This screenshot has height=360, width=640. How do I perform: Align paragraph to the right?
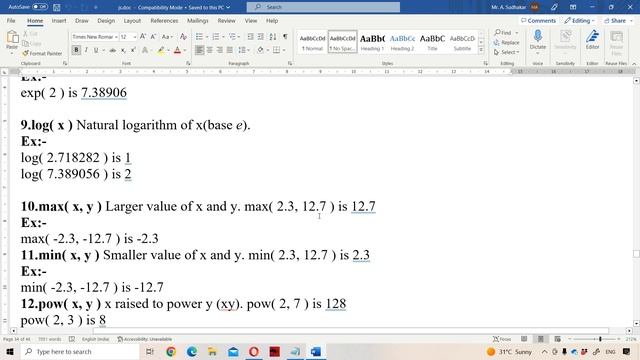[x=220, y=50]
